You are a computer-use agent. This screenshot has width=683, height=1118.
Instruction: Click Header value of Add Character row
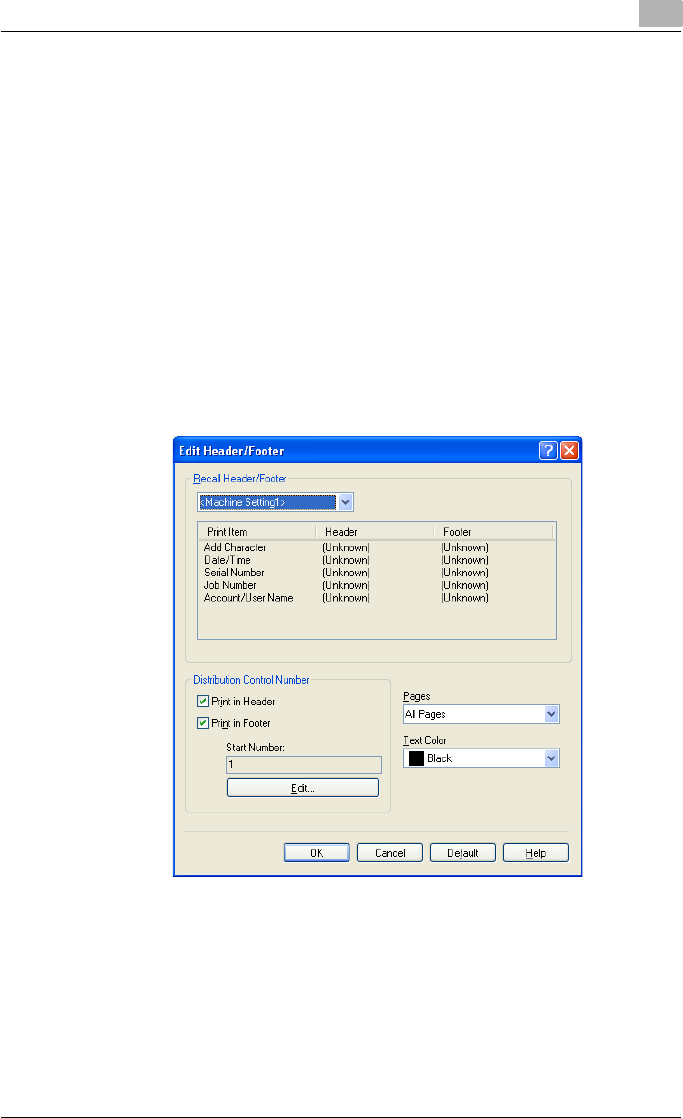tap(346, 548)
